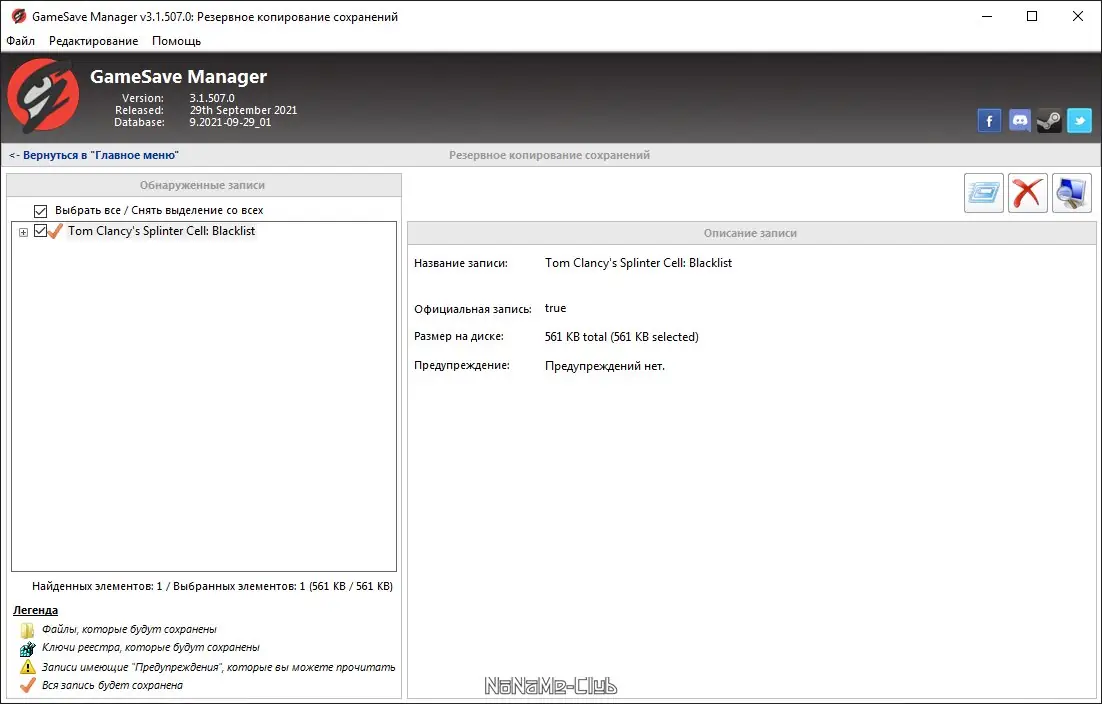Select Tom Clancy's Splinter Cell: Blacklist entry
1102x704 pixels.
click(x=162, y=230)
